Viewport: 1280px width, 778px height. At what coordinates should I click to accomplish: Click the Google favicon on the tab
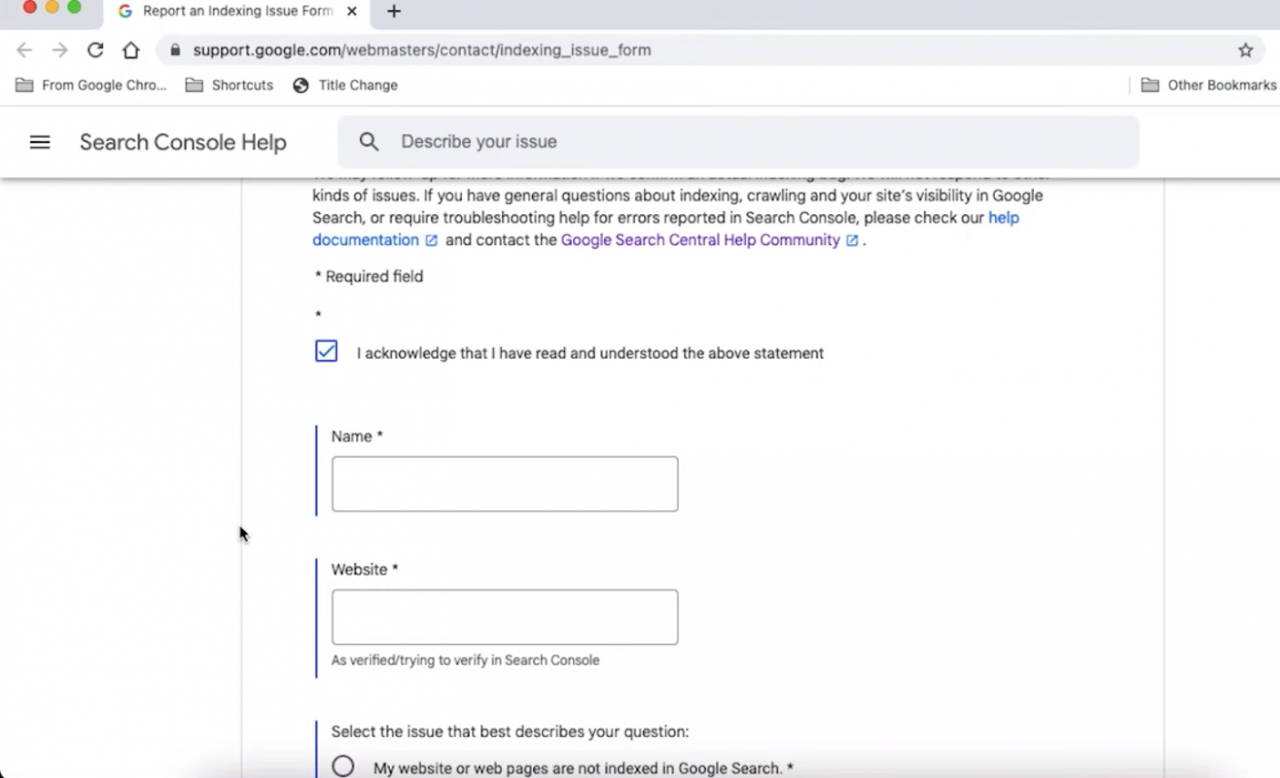tap(125, 11)
